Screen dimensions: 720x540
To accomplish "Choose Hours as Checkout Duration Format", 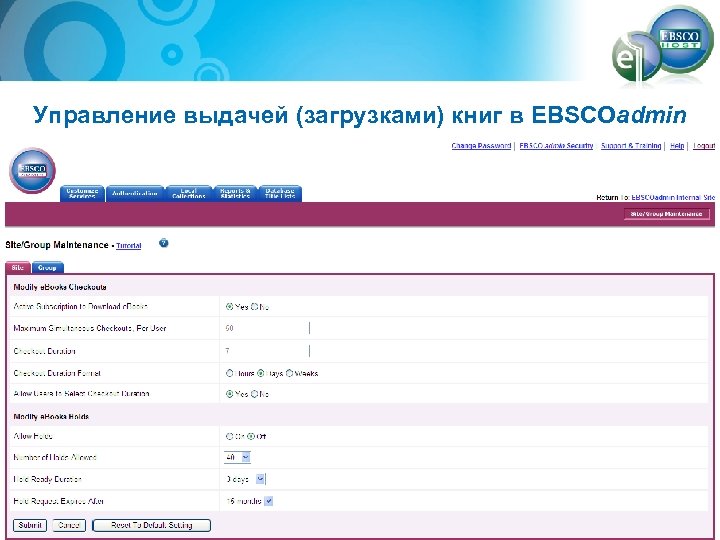I will click(x=230, y=373).
